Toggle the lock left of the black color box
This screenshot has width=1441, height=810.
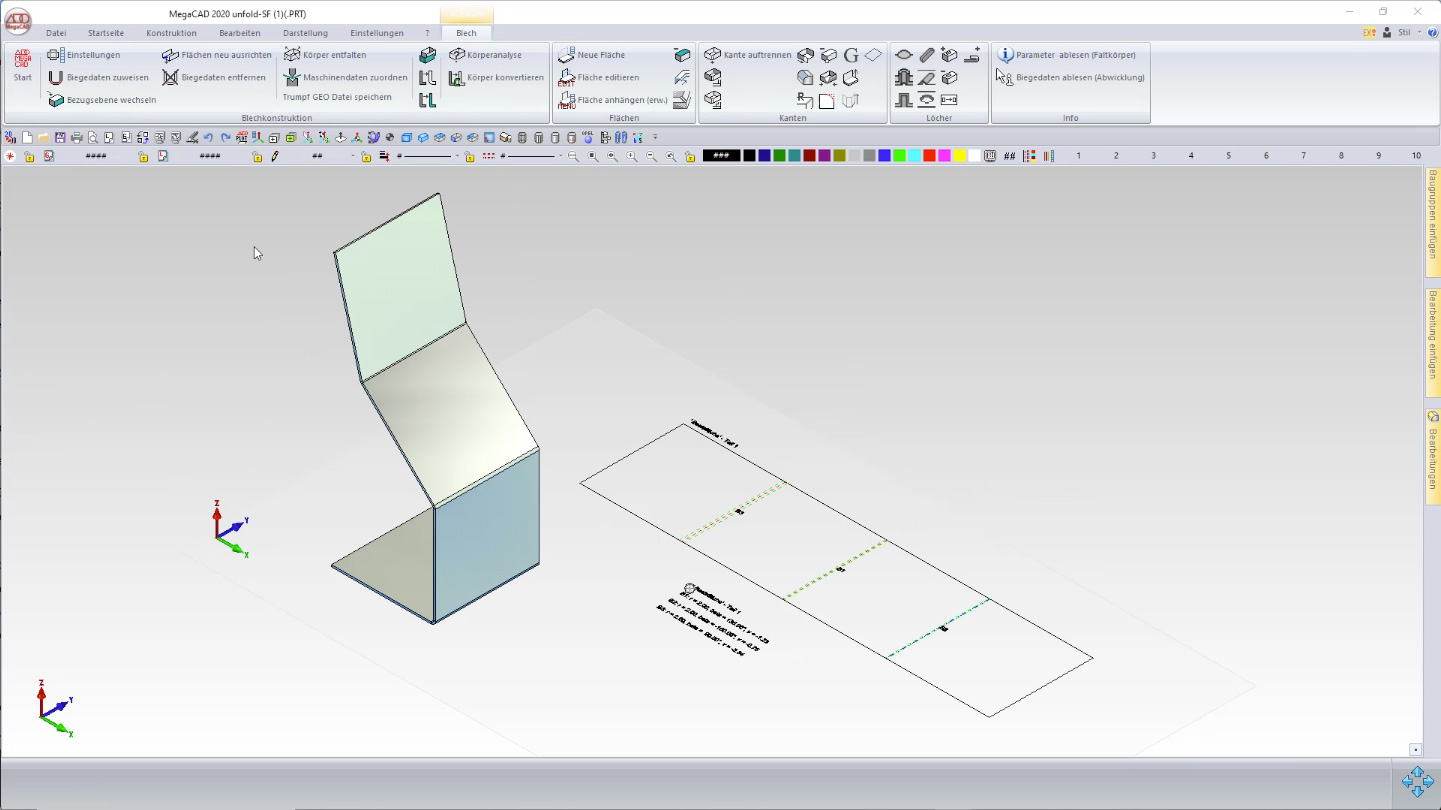[690, 157]
